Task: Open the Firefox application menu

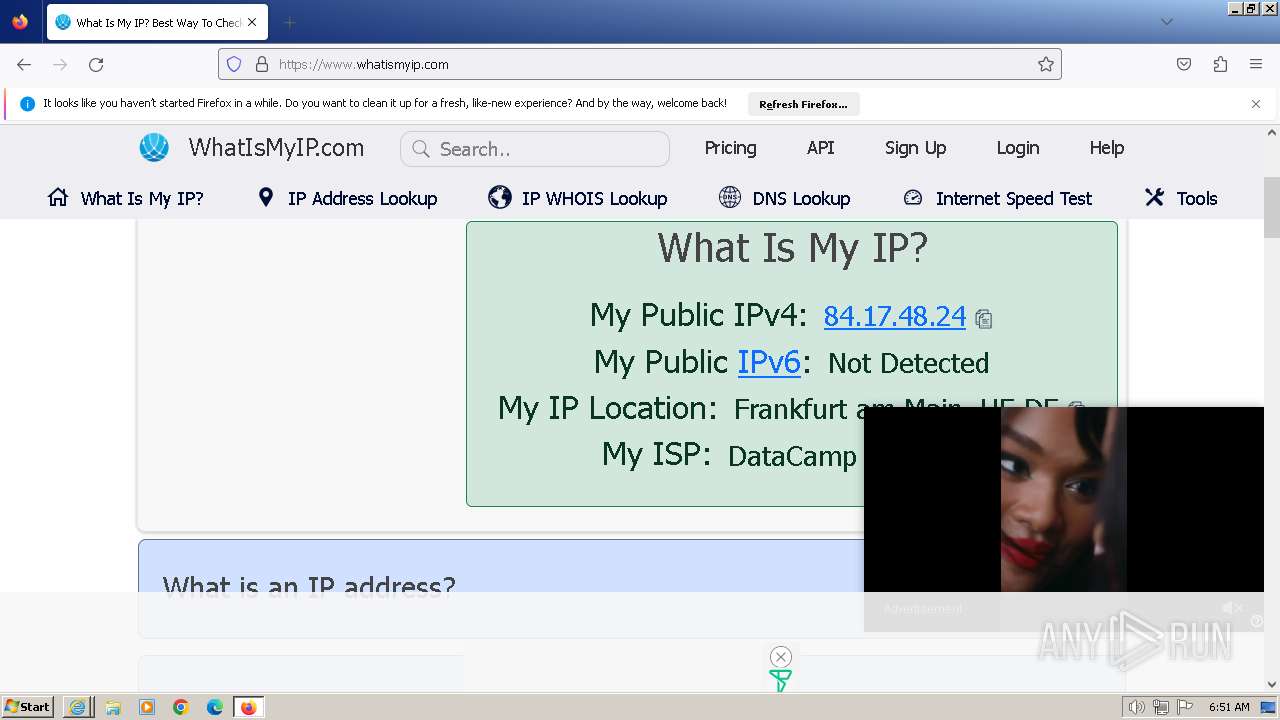Action: pyautogui.click(x=1256, y=64)
